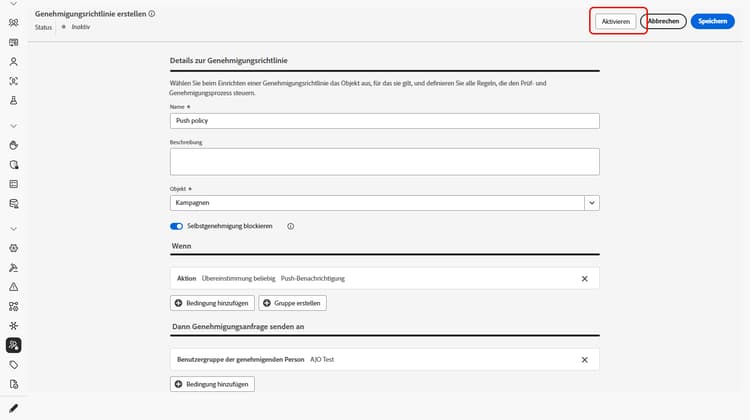Focus the Name field containing Push policy
750x420 pixels.
[384, 120]
